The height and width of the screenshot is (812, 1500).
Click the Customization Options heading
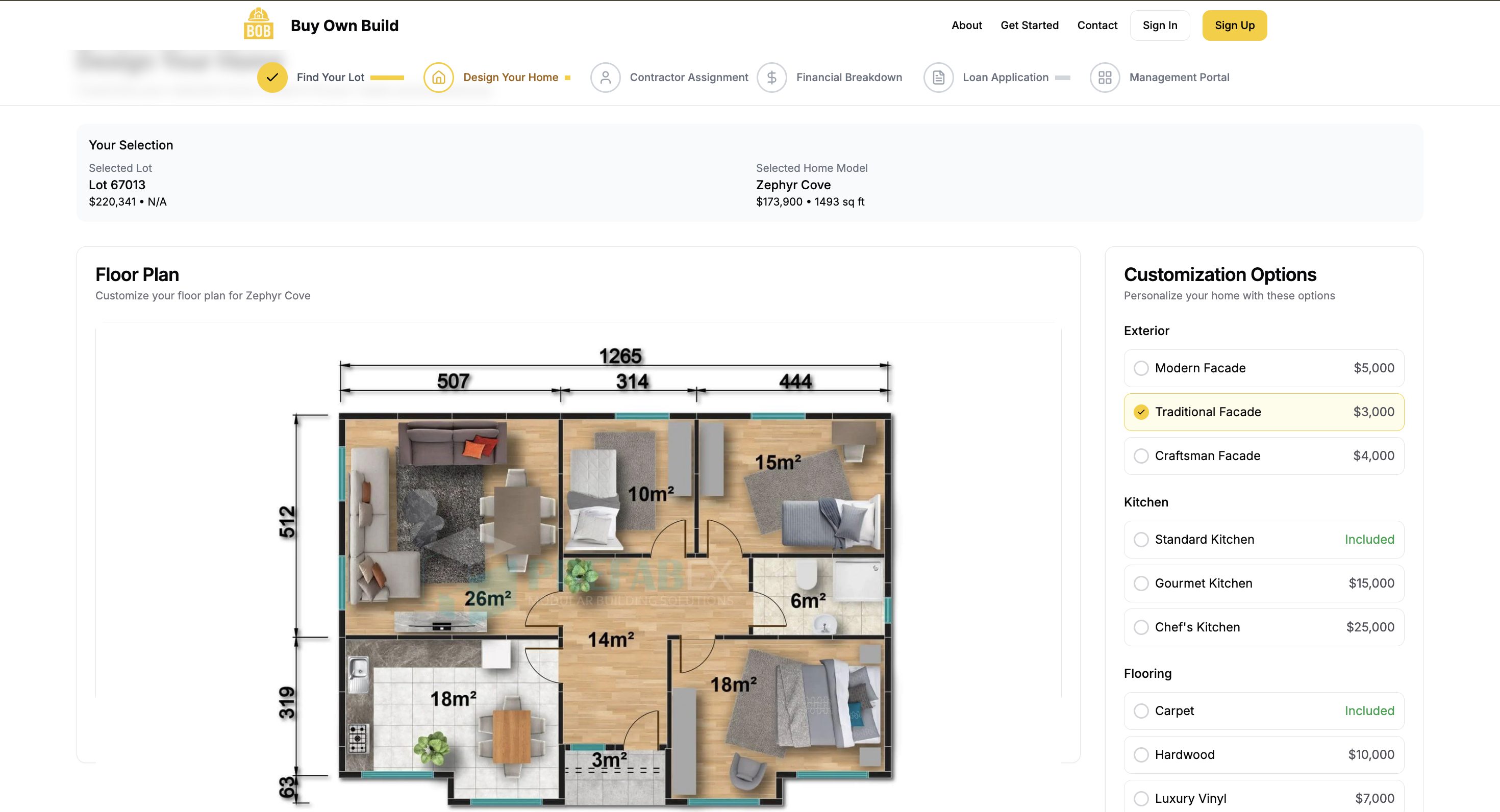click(x=1220, y=274)
